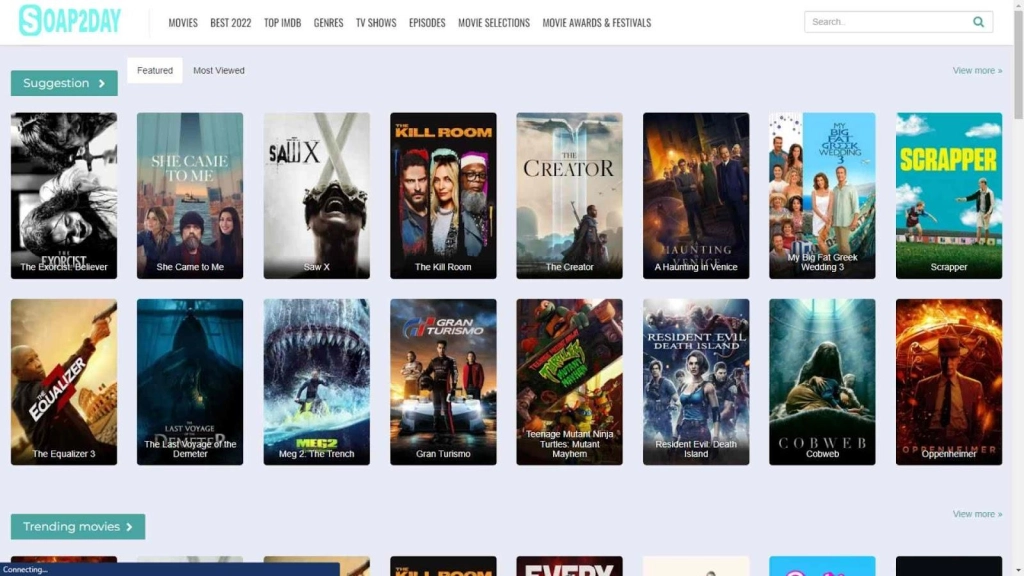Screen dimensions: 1024x576
Task: Open the Gran Turismo poster
Action: coord(443,381)
